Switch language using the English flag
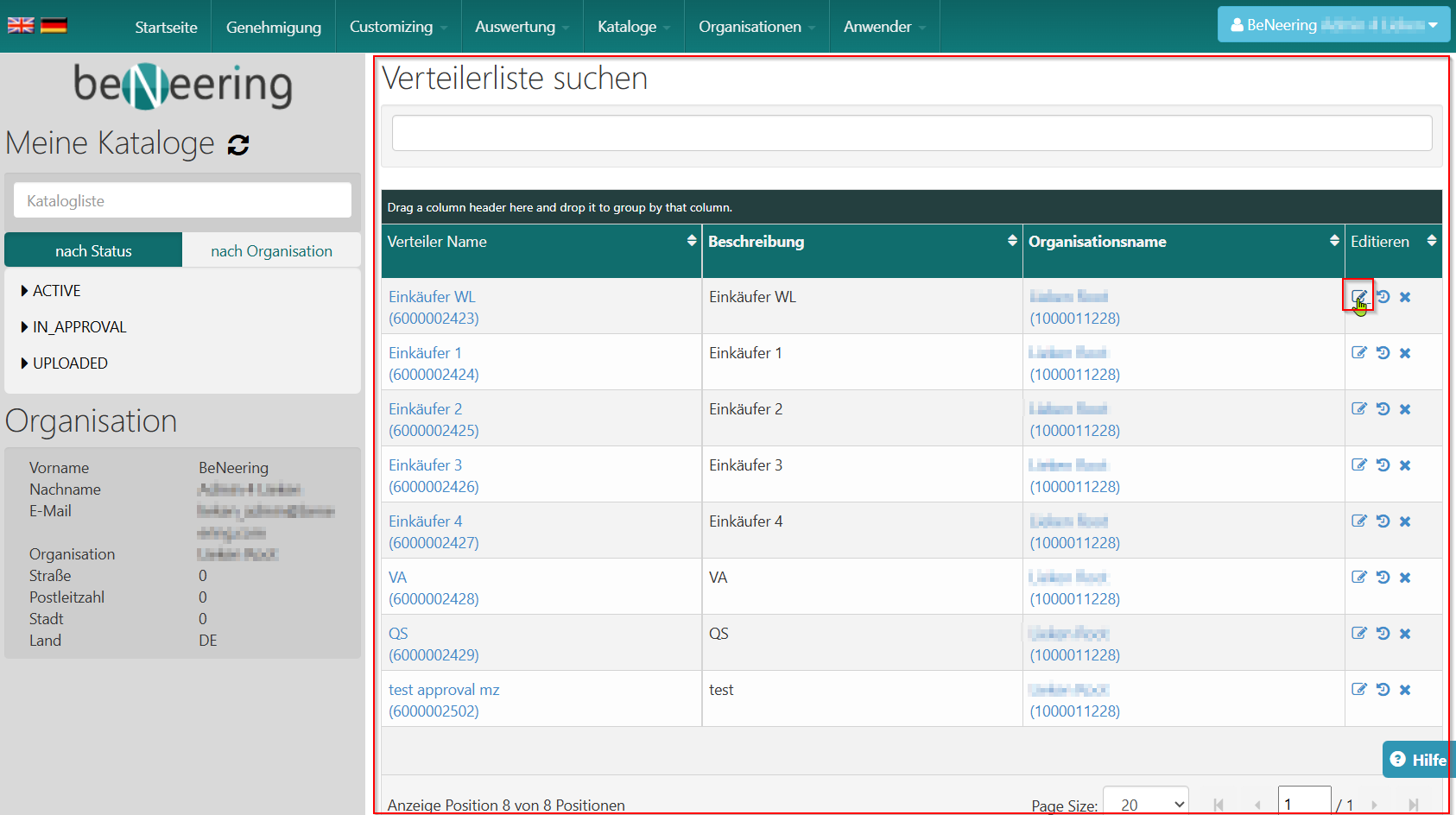Image resolution: width=1456 pixels, height=815 pixels. click(x=21, y=26)
